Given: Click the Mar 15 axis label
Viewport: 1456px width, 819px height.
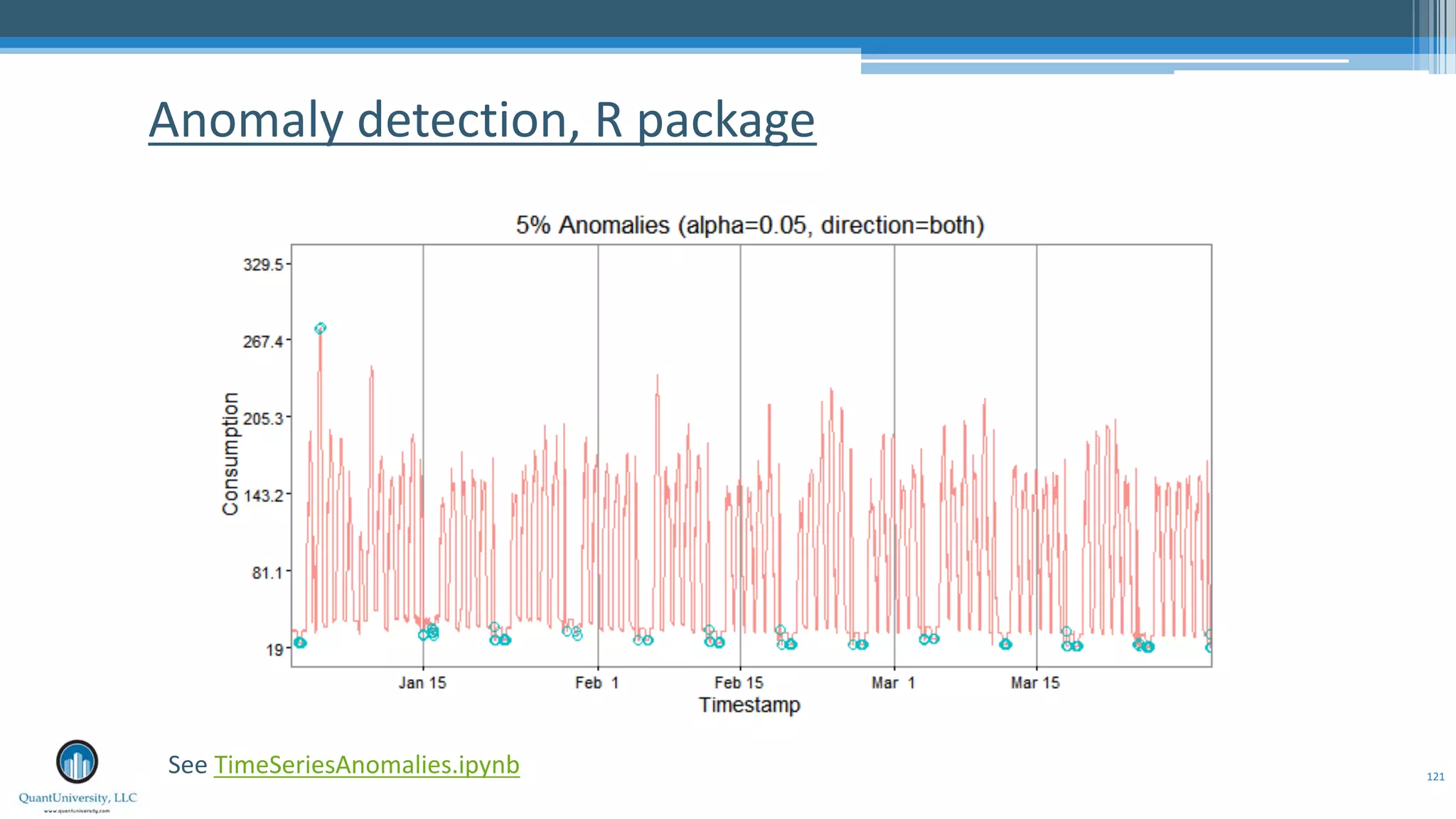Looking at the screenshot, I should [1035, 683].
